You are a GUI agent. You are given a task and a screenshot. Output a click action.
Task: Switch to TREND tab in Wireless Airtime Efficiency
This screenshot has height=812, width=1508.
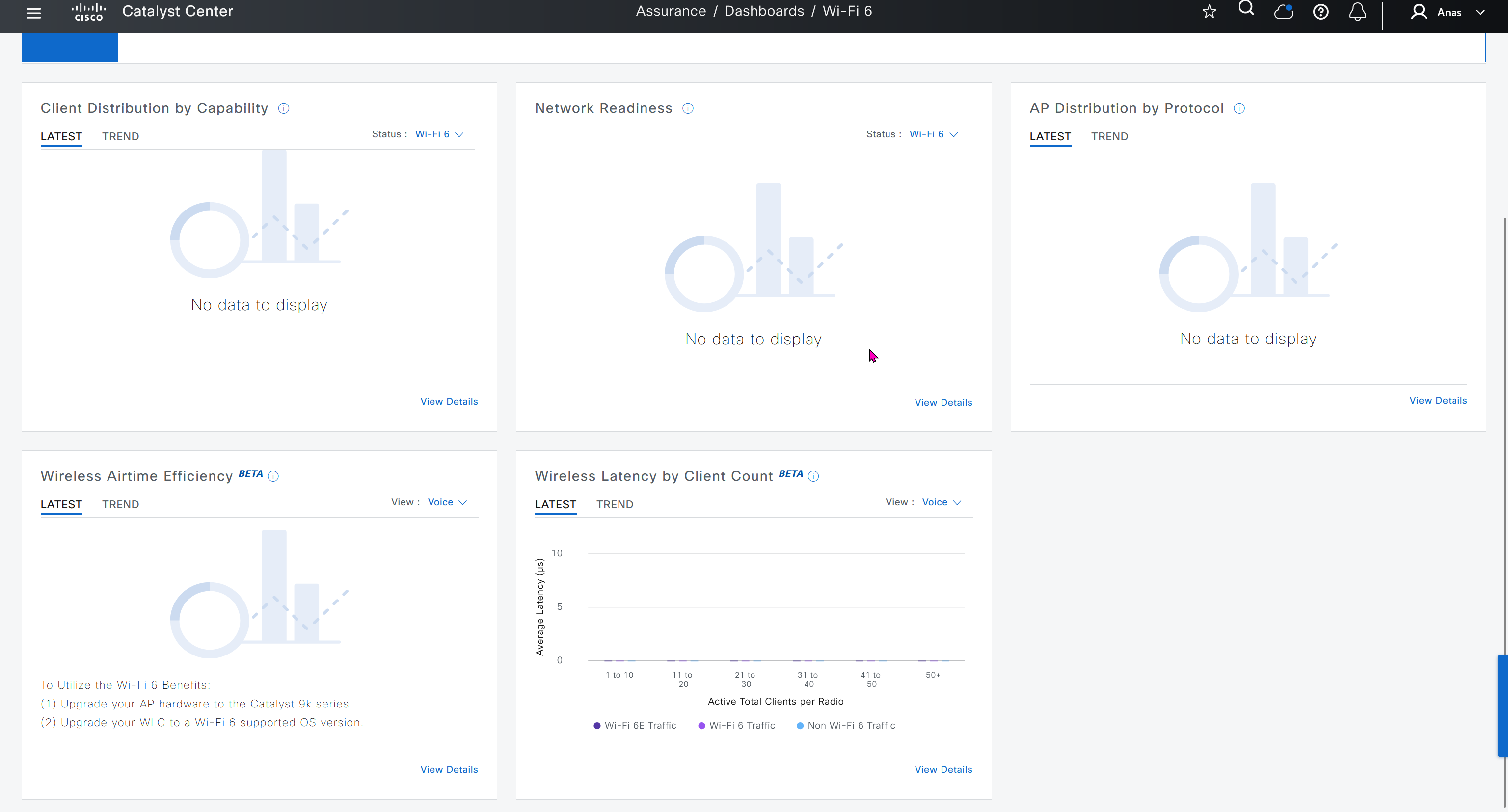point(121,505)
